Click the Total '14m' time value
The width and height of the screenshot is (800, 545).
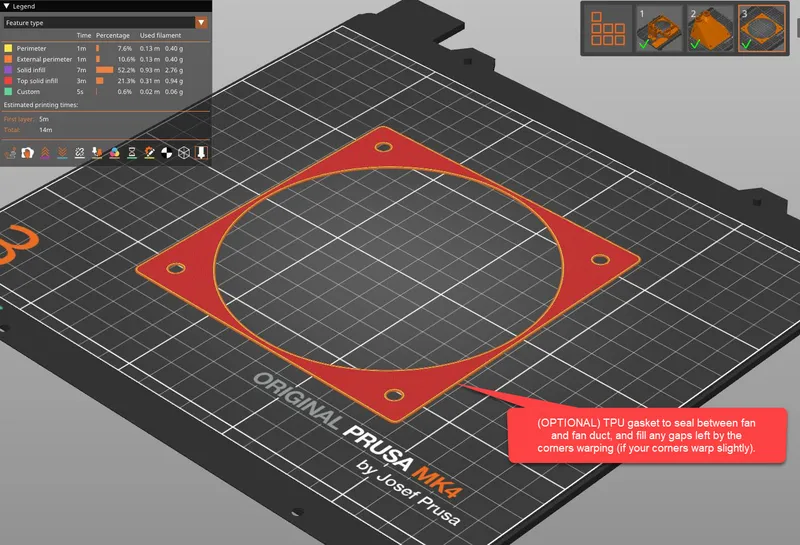pyautogui.click(x=45, y=130)
